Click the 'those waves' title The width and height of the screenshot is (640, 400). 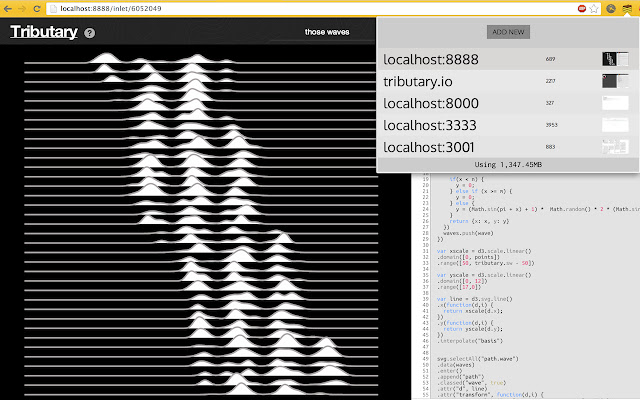coord(327,32)
